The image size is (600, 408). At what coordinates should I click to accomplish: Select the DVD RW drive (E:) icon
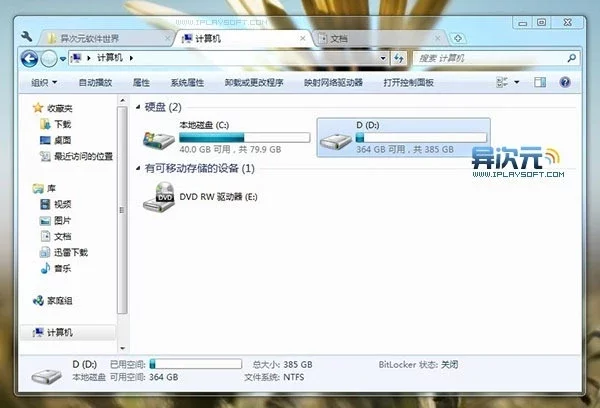(160, 197)
